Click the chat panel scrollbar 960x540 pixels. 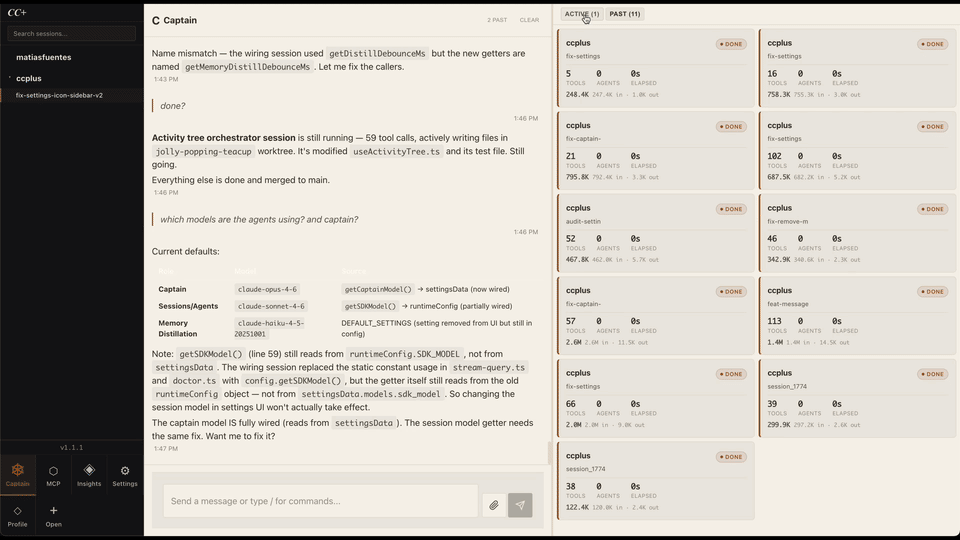549,453
